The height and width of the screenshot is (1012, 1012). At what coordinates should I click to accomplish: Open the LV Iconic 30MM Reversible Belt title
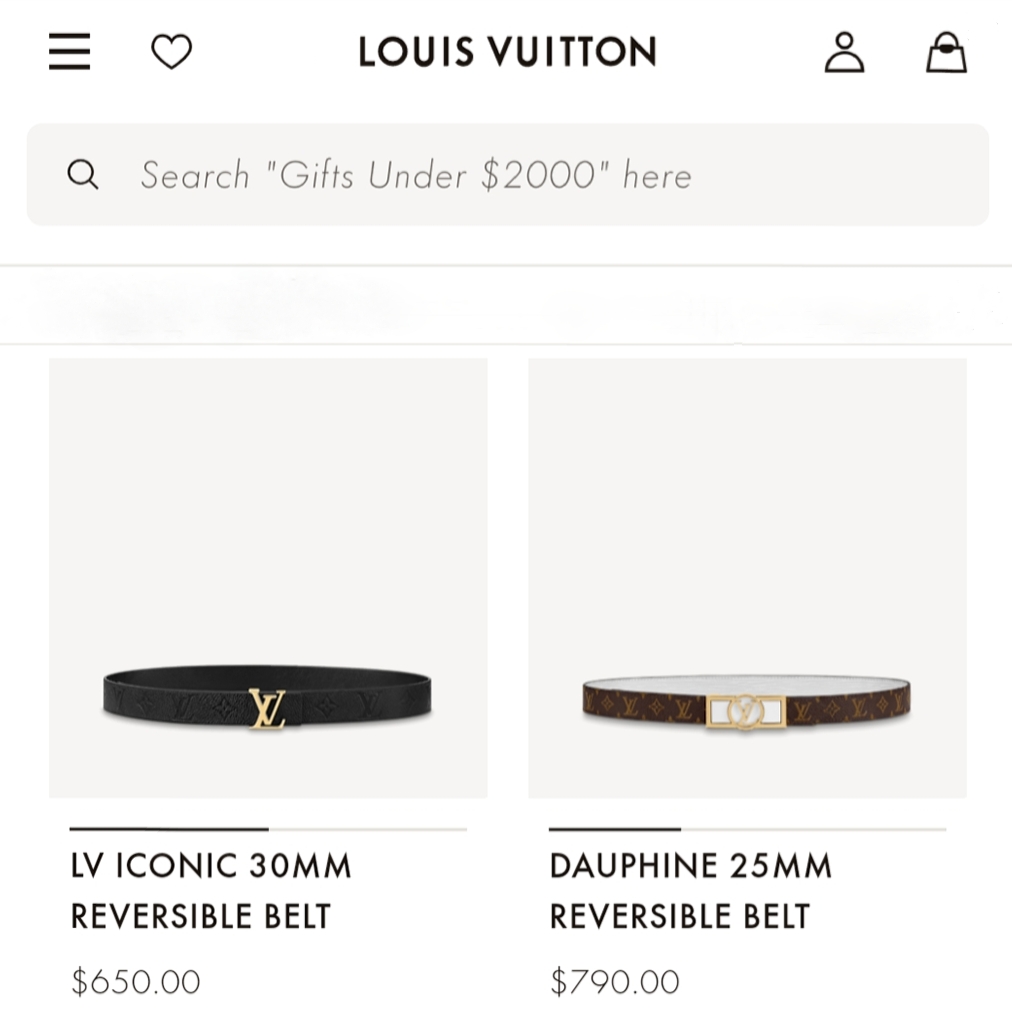[211, 890]
